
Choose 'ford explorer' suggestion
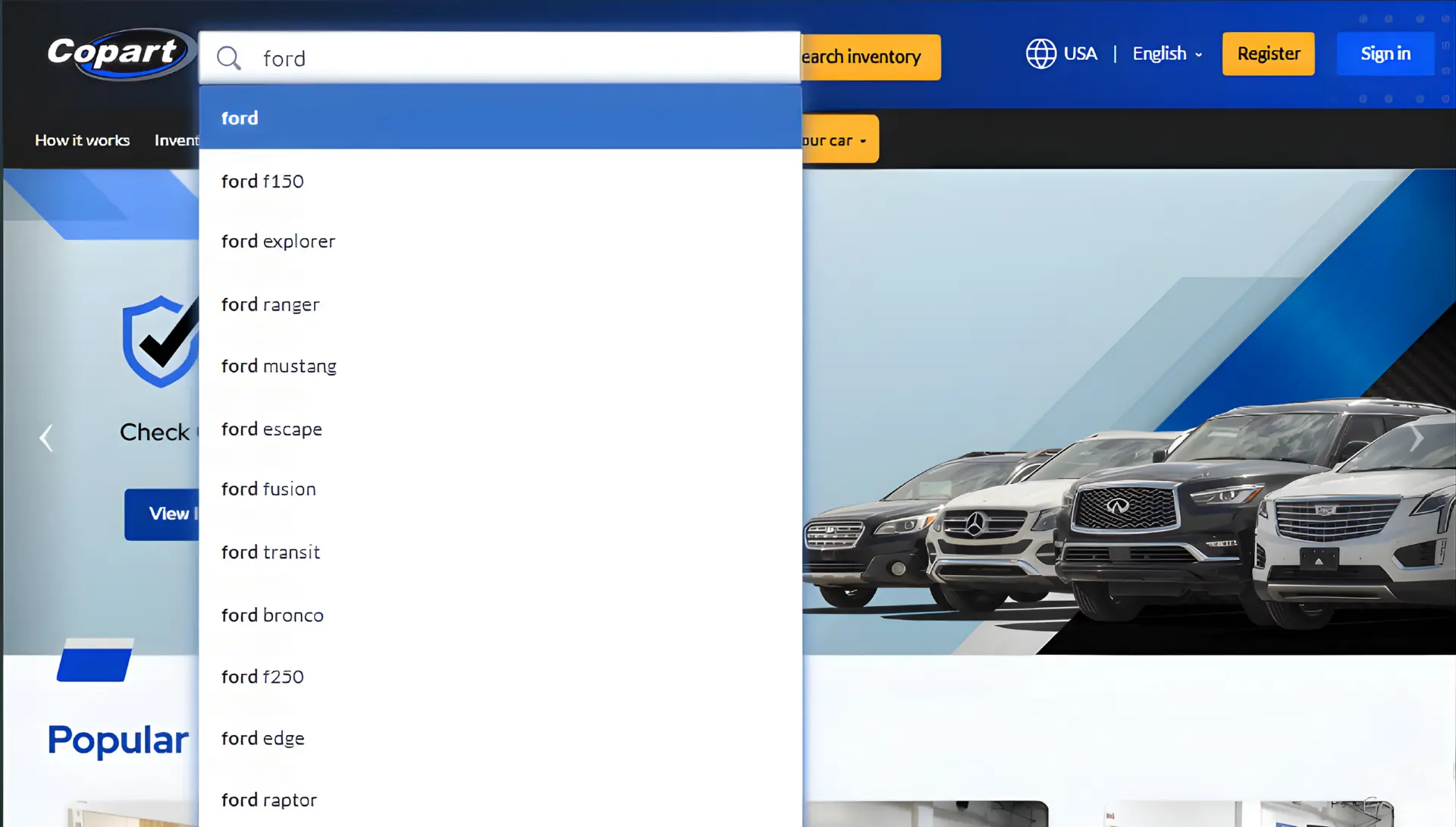(500, 241)
